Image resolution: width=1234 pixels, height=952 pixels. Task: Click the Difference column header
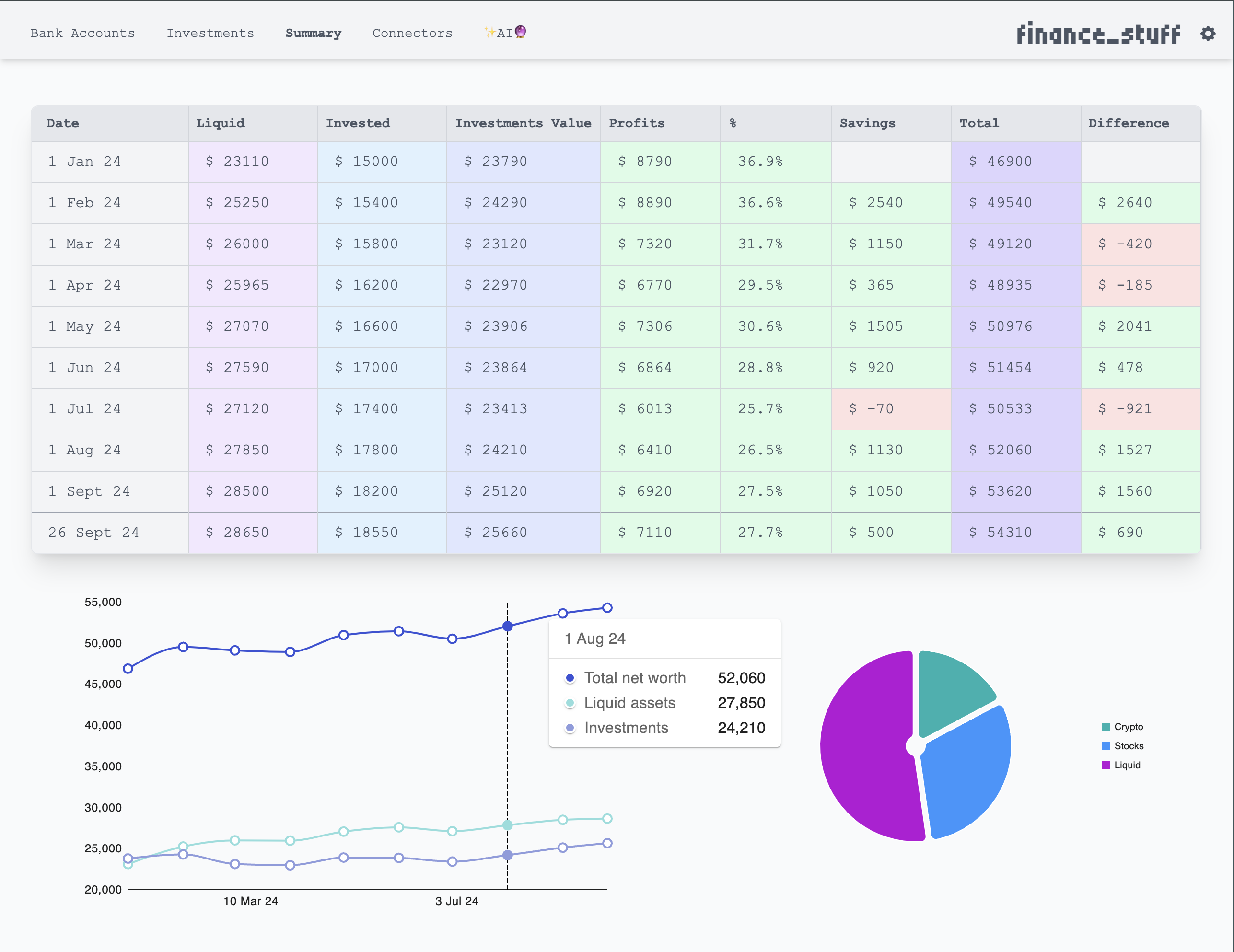(x=1129, y=123)
